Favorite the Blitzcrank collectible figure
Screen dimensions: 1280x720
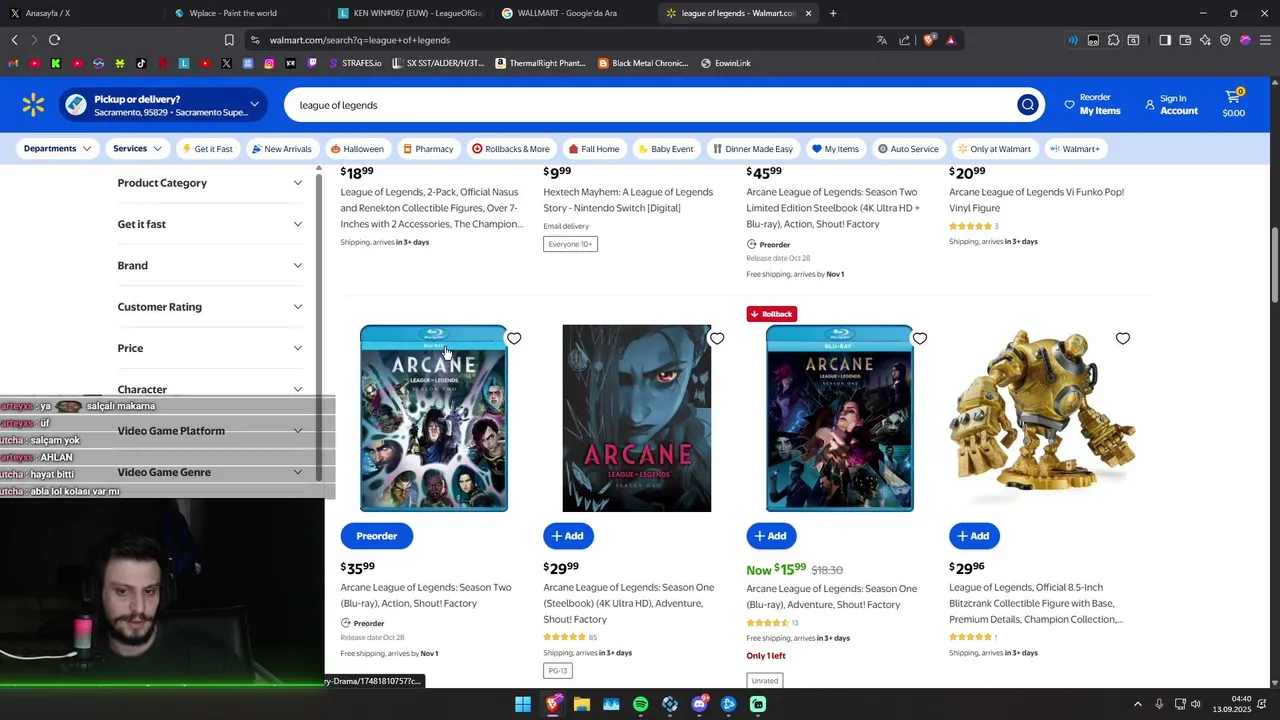click(x=1123, y=339)
